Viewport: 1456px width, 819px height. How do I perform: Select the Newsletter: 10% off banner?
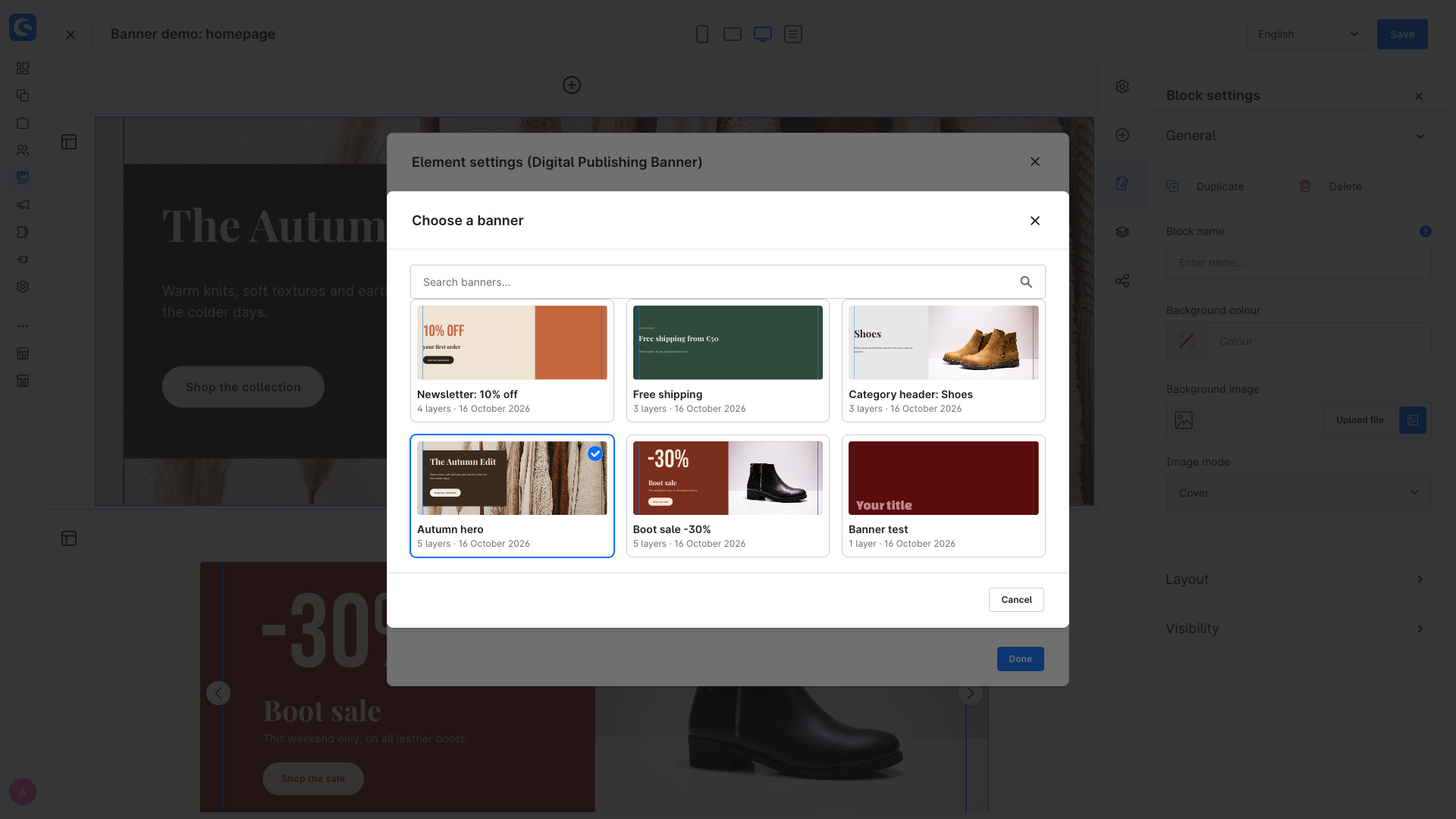(512, 360)
